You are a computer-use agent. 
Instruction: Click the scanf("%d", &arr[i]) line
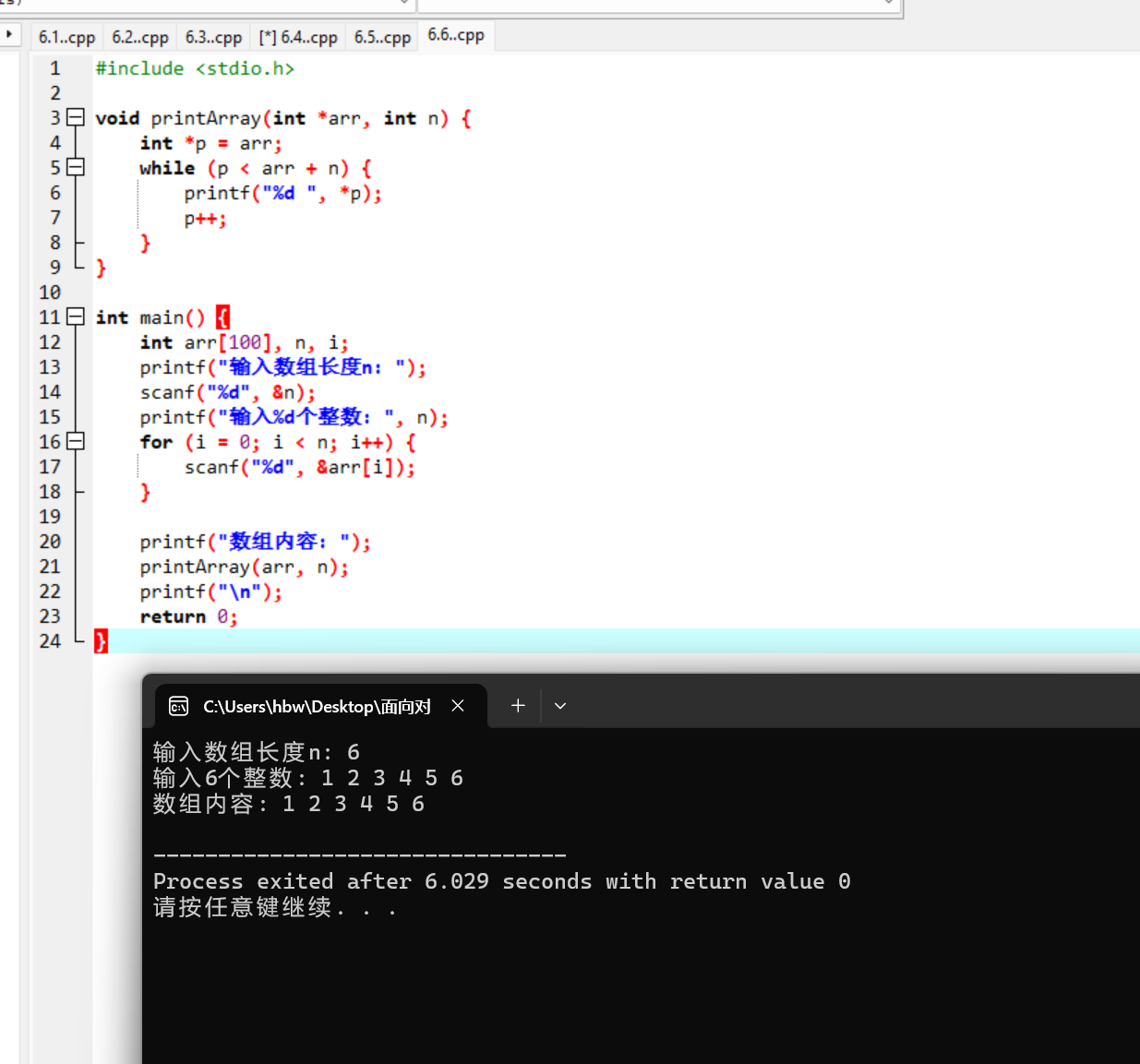point(300,467)
